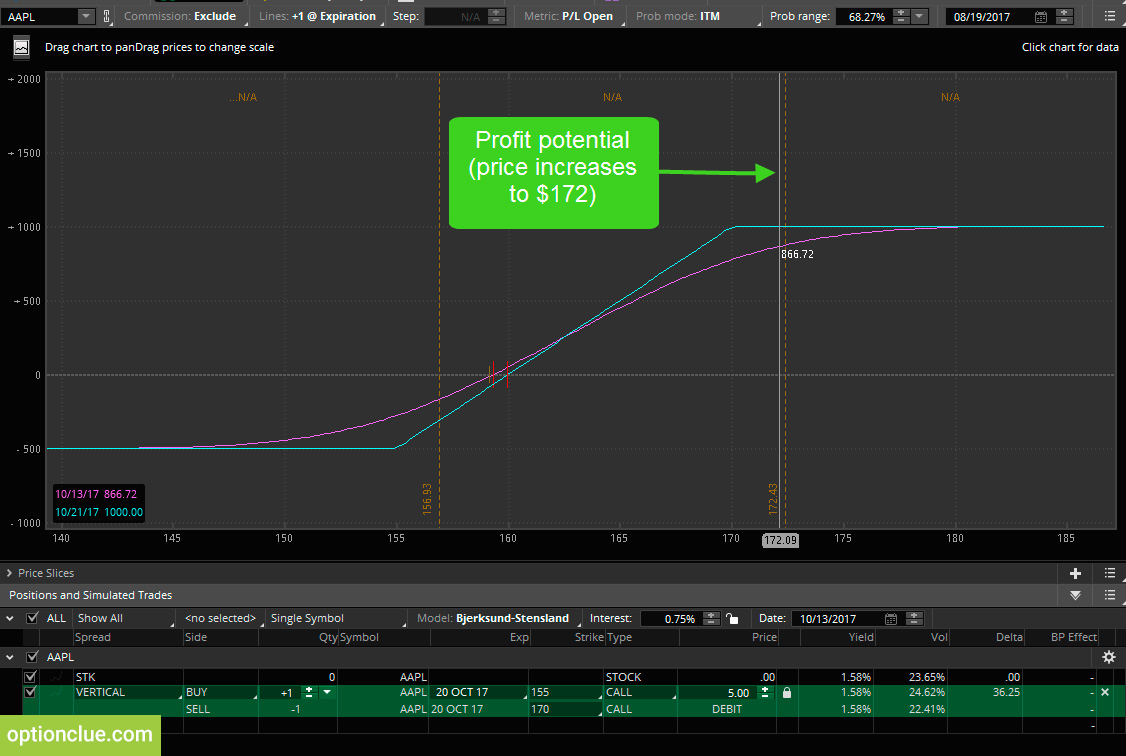Click the AAPL symbol input field
Viewport: 1126px width, 756px height.
coord(40,16)
